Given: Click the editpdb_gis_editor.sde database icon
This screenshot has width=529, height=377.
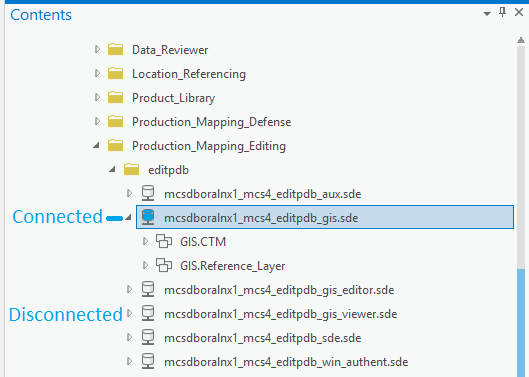Looking at the screenshot, I should pyautogui.click(x=148, y=289).
